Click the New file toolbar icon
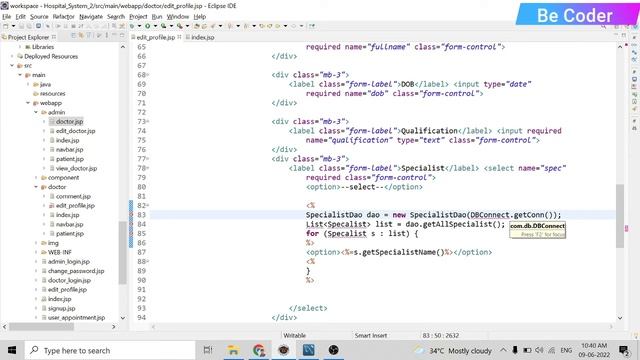This screenshot has width=640, height=360. (x=6, y=26)
